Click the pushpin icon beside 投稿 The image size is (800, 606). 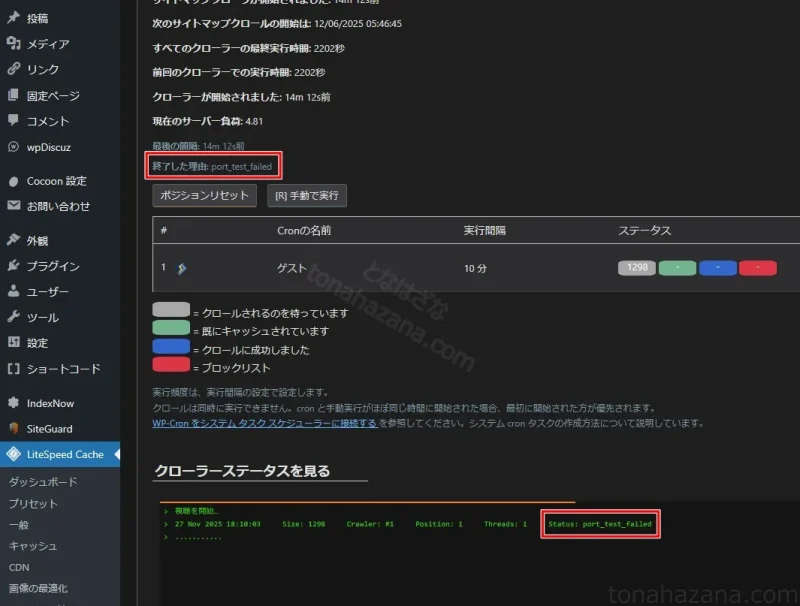13,18
